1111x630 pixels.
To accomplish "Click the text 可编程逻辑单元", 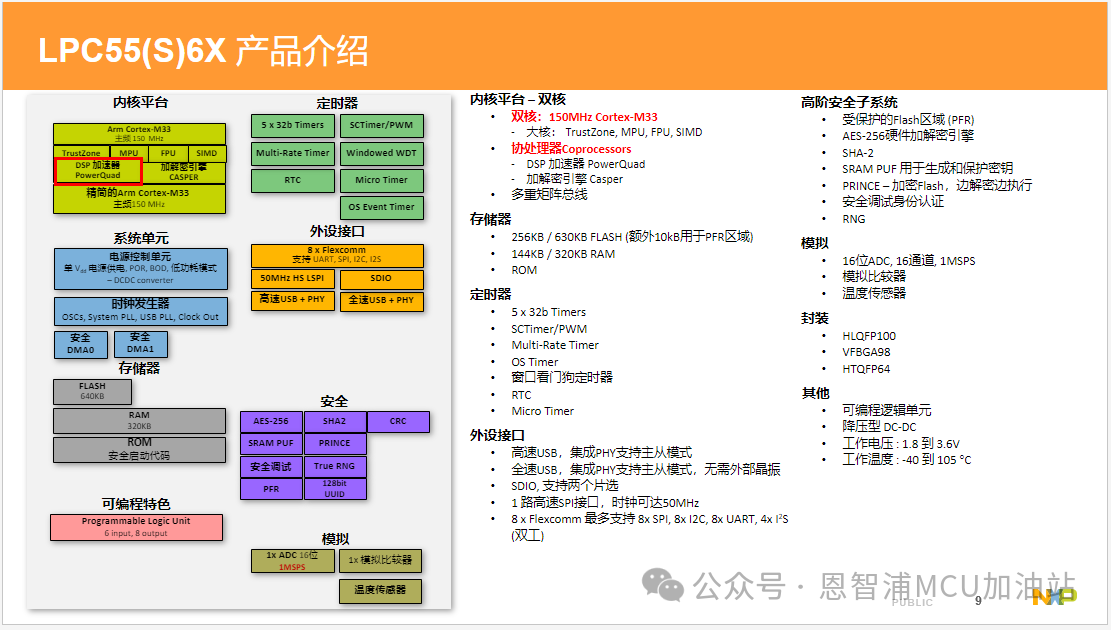I will click(886, 410).
